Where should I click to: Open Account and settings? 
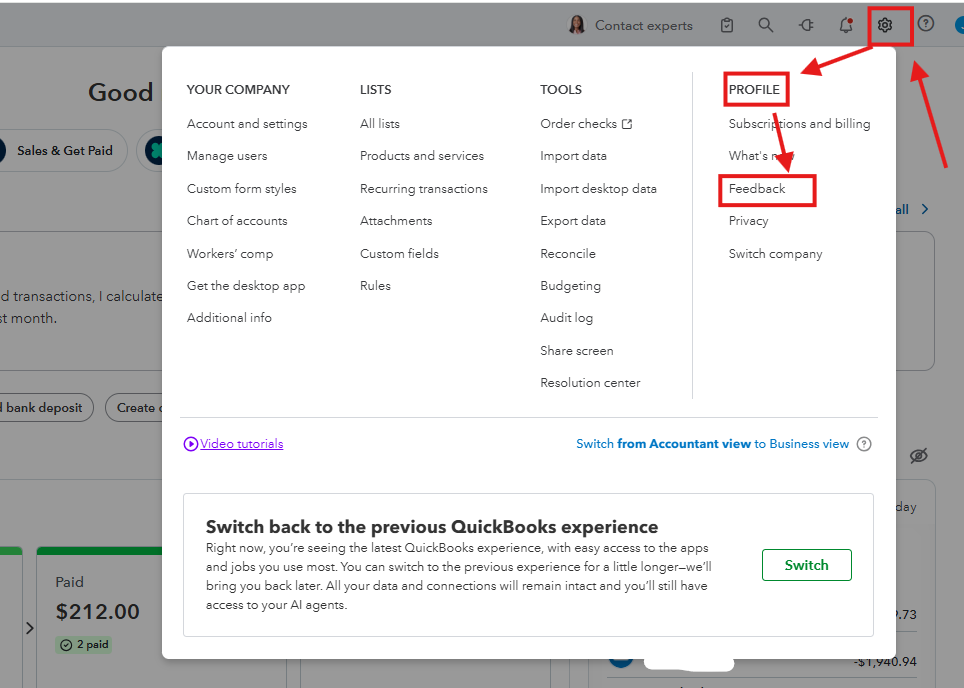pyautogui.click(x=247, y=124)
